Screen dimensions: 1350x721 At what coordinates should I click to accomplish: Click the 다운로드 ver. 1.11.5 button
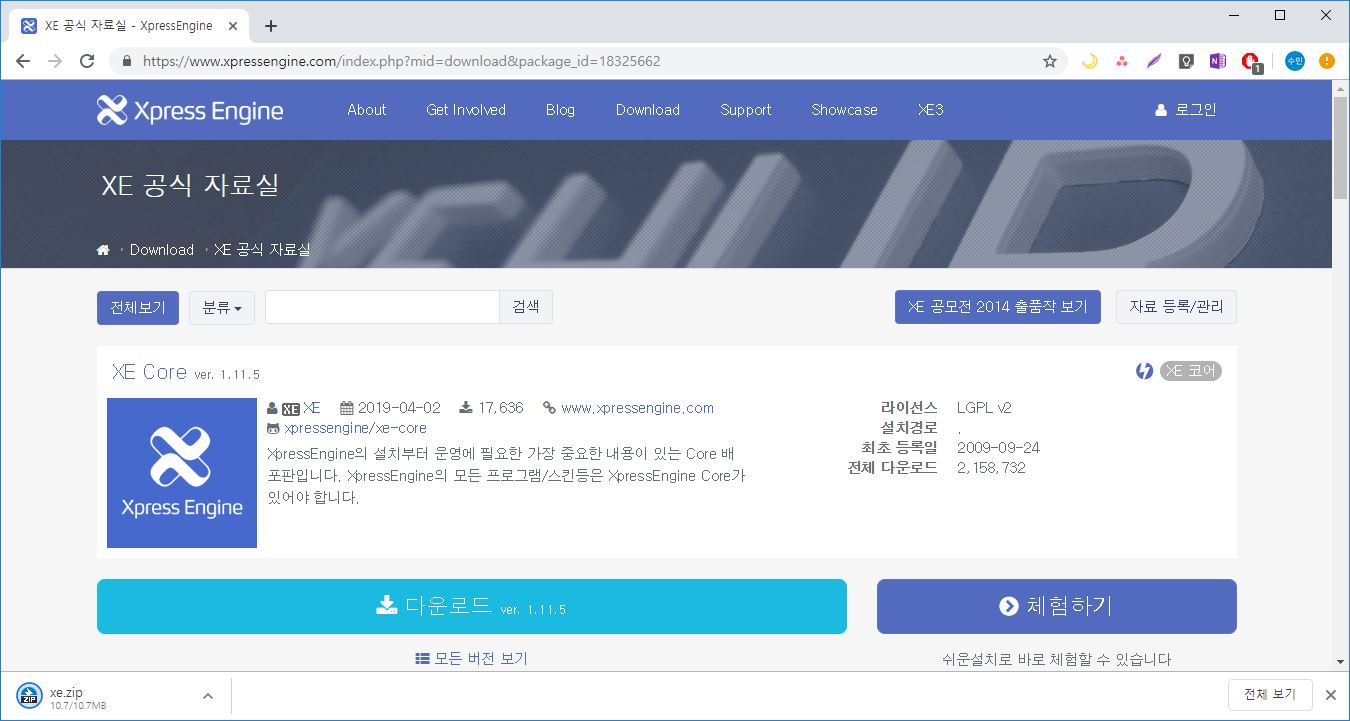pyautogui.click(x=472, y=606)
